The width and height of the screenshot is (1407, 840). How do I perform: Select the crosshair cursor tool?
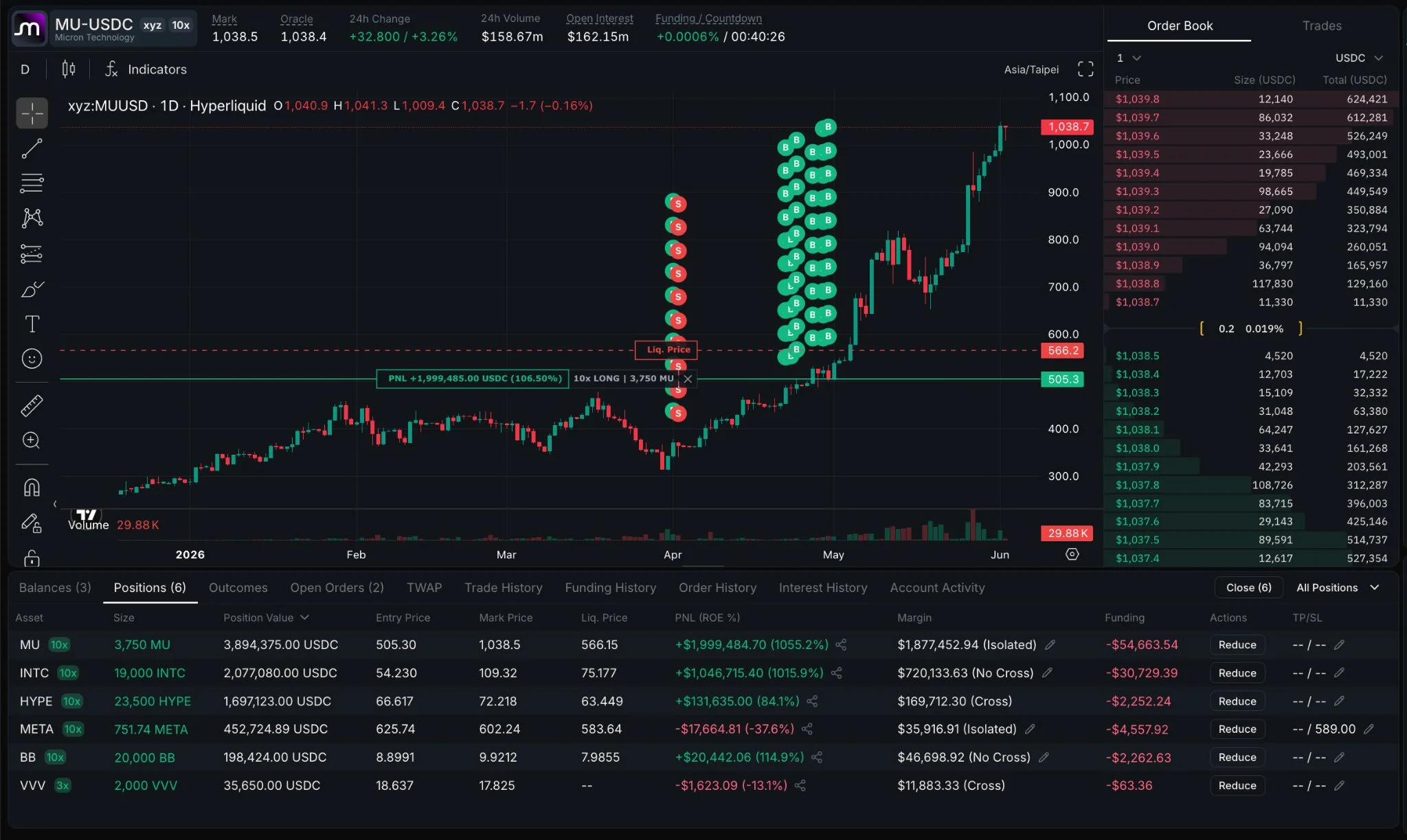pos(32,113)
